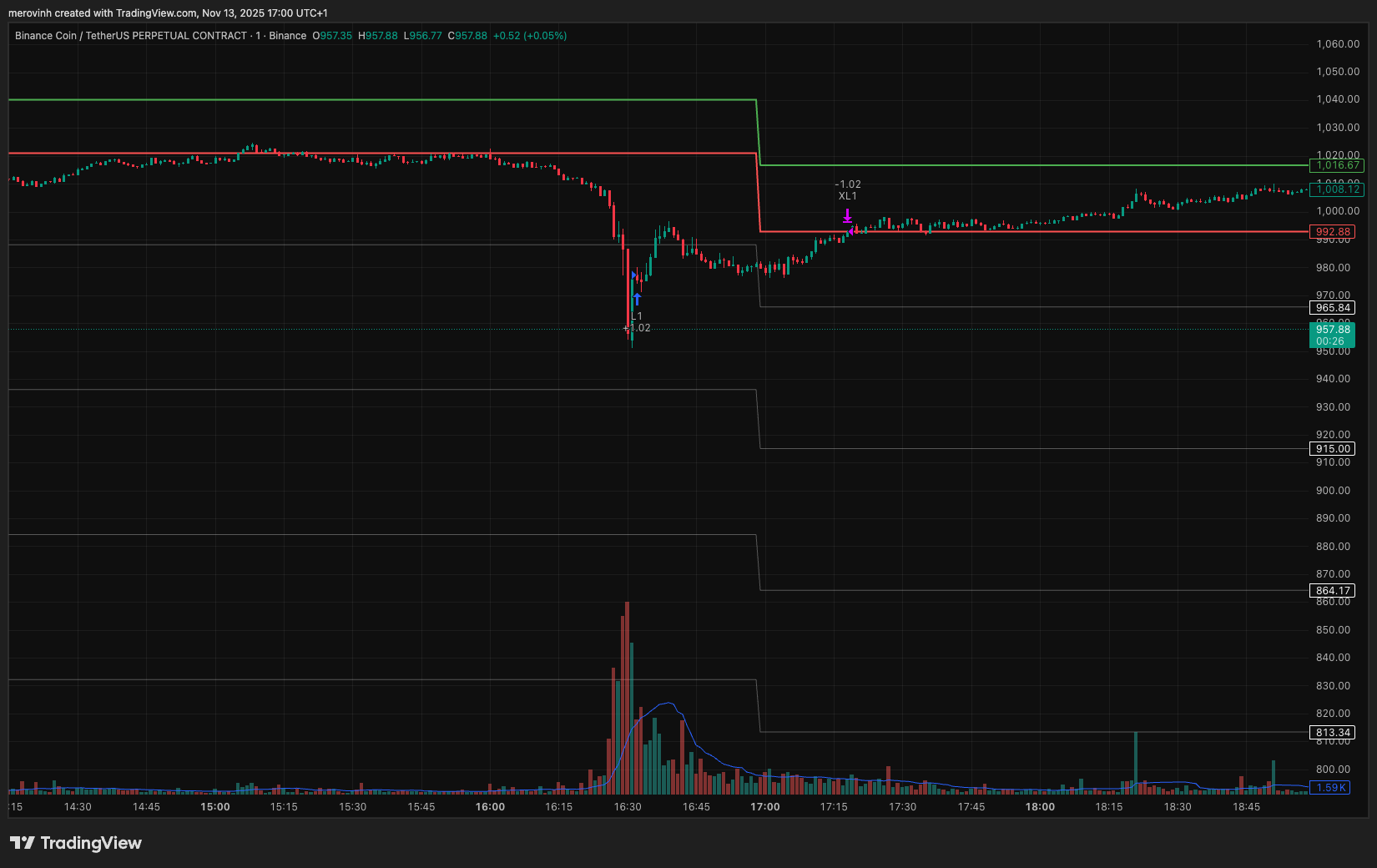Select the 965.84 level price label
Screen dimensions: 1377x868
[x=1333, y=308]
